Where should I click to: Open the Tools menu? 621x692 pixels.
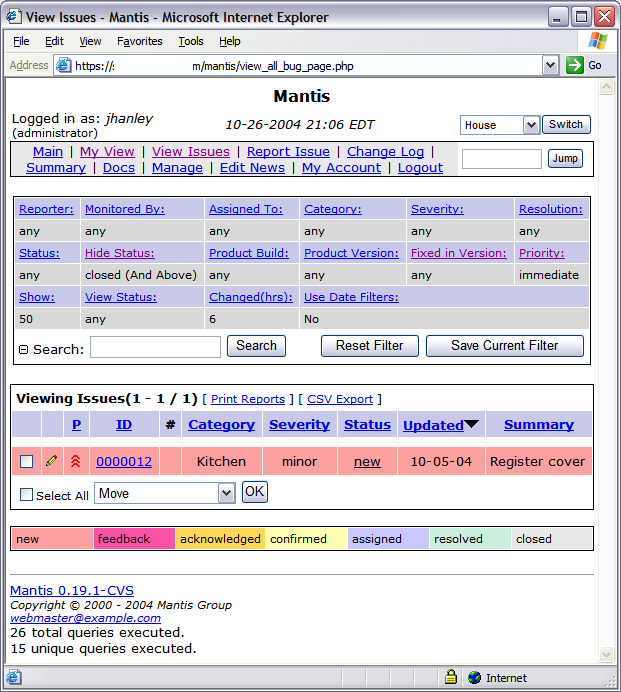click(x=191, y=41)
